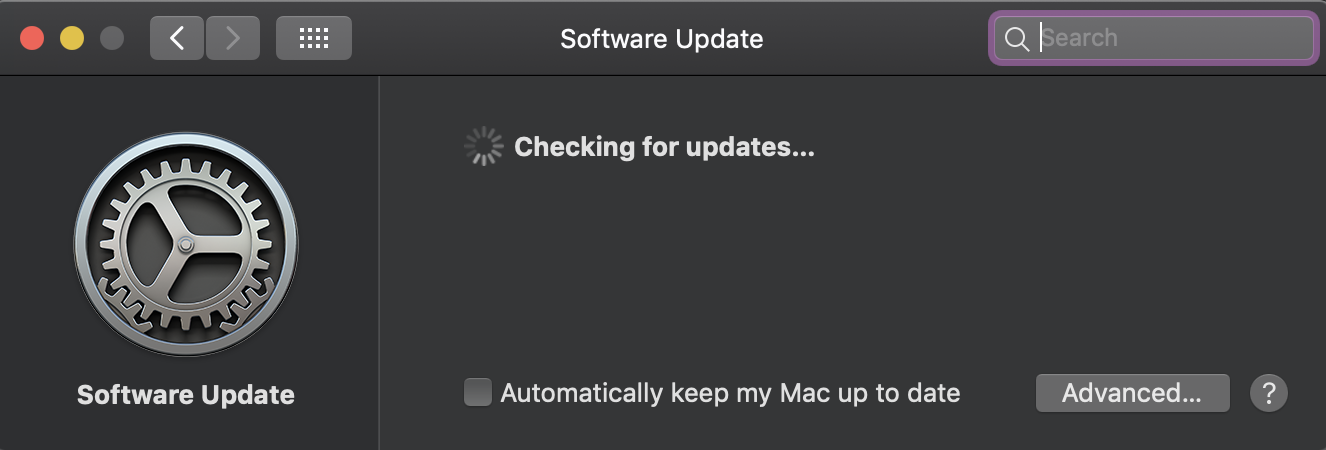This screenshot has height=450, width=1326.
Task: Click the large Software Update gear icon
Action: 186,244
